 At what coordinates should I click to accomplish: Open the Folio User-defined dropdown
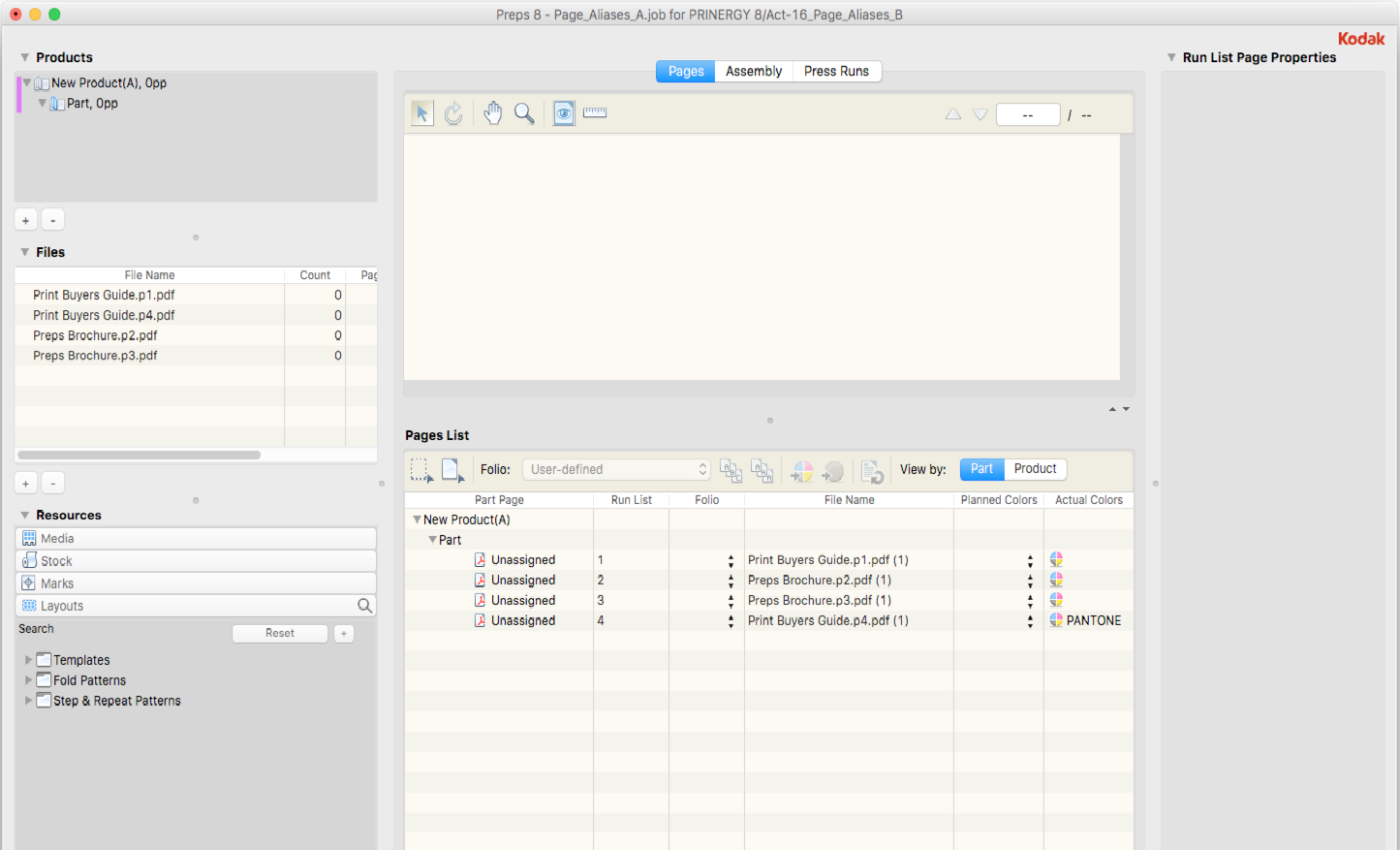click(x=617, y=469)
